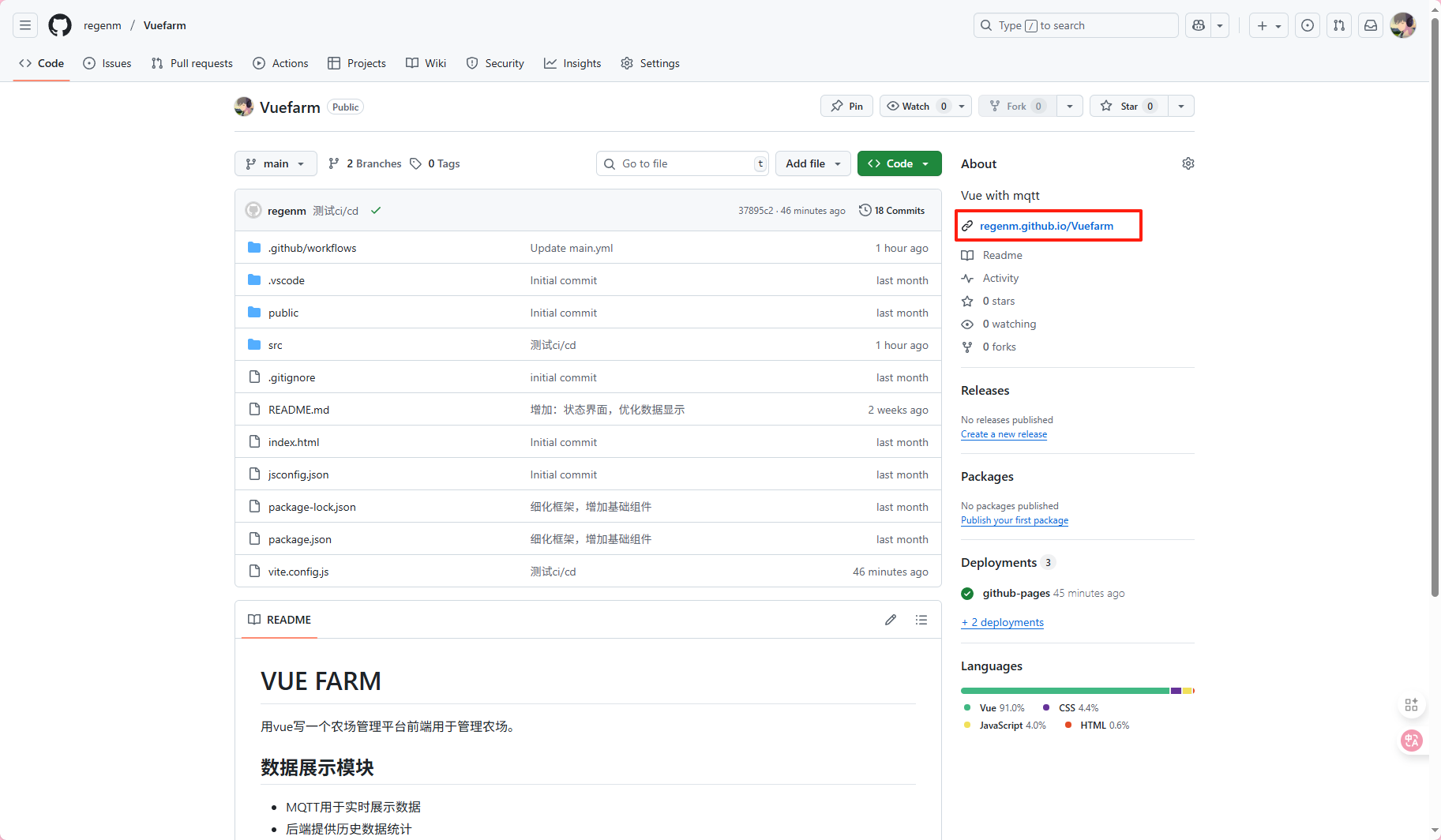Open user avatar menu
The height and width of the screenshot is (840, 1441).
1403,25
